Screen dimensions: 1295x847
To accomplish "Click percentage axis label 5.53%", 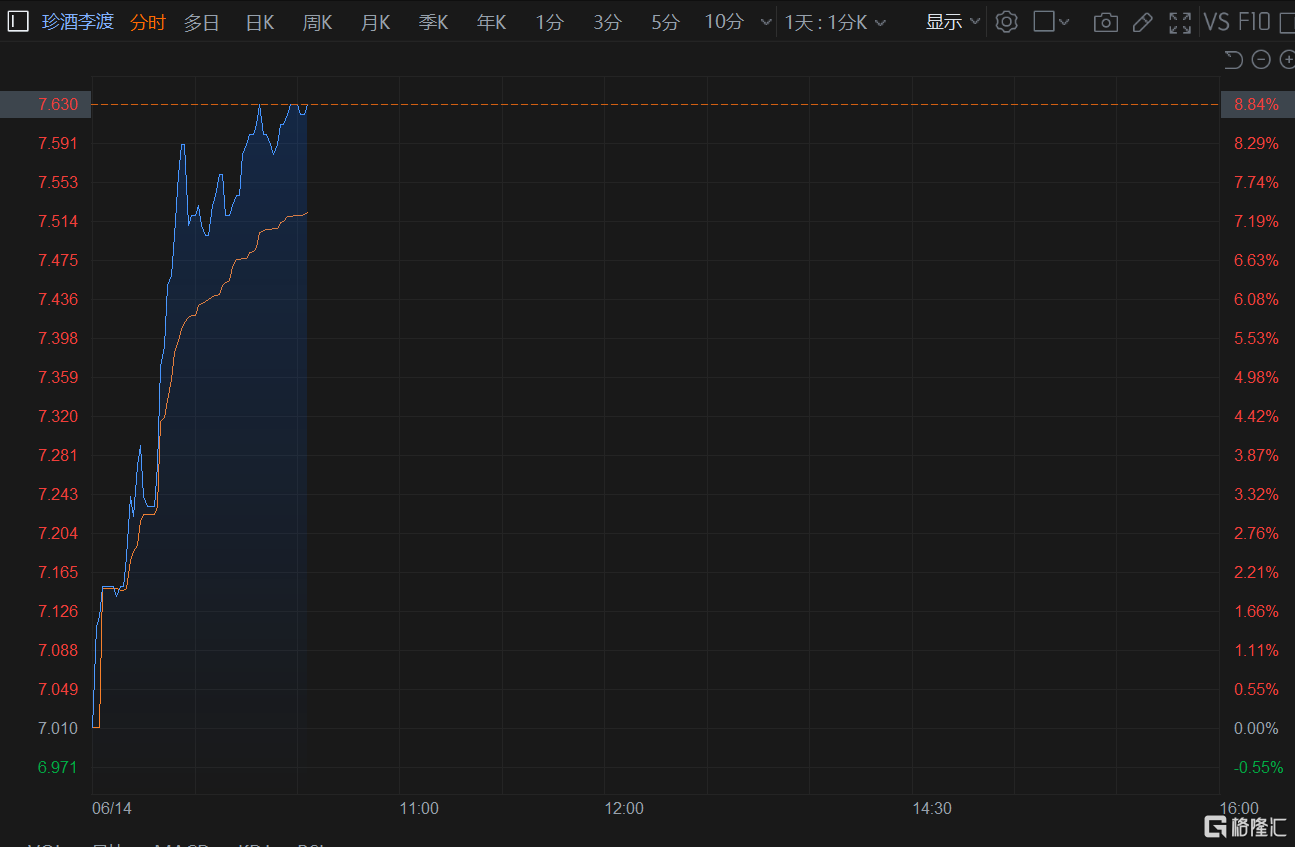I will point(1257,338).
